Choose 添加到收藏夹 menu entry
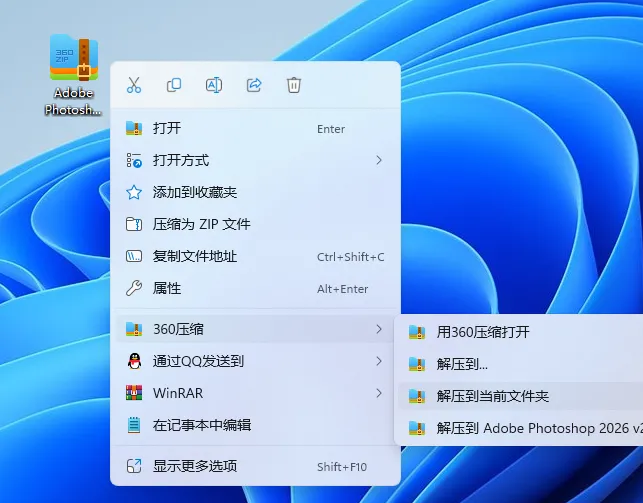643x503 pixels. (x=255, y=192)
